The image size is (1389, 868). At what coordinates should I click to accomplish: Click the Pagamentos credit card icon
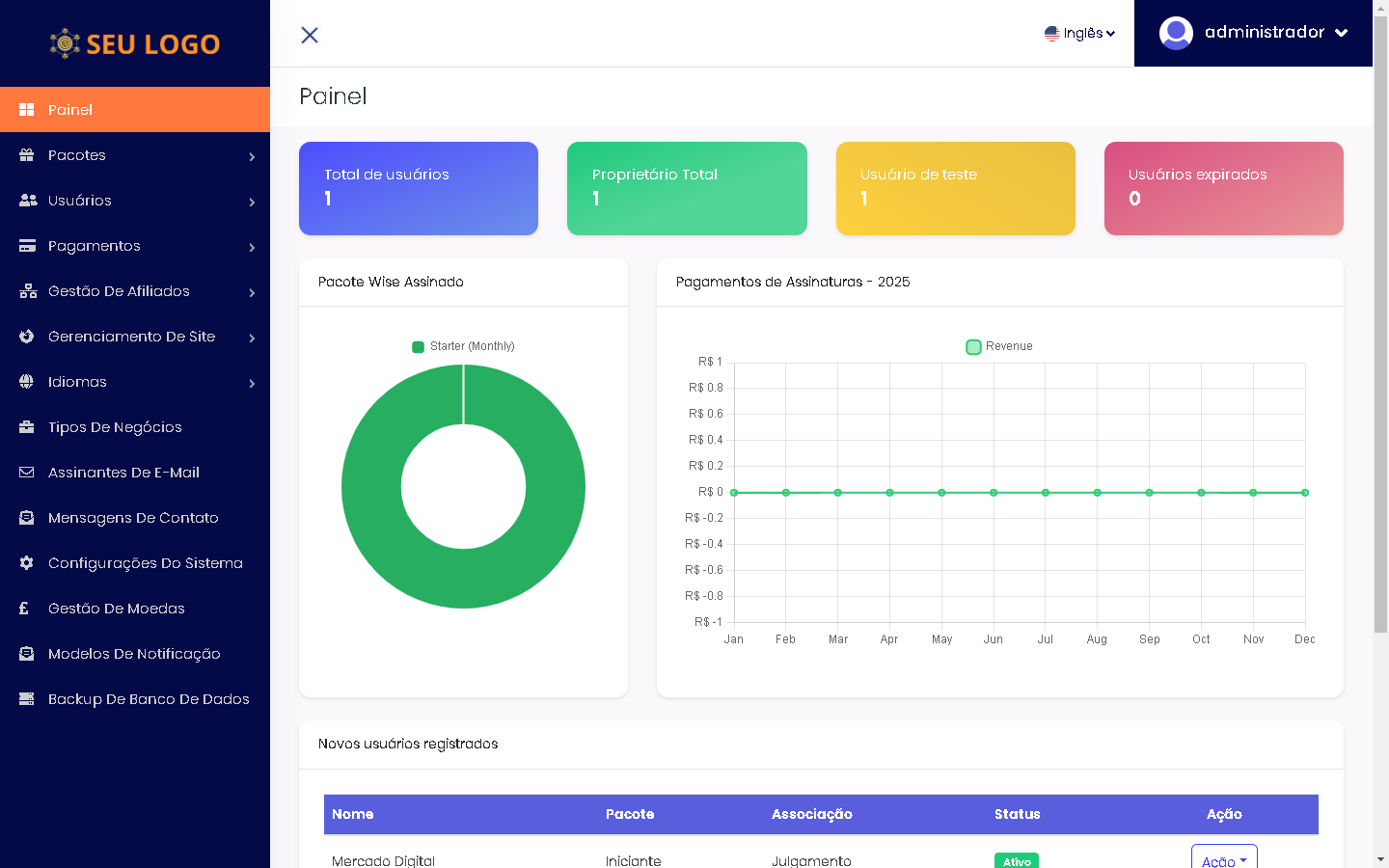pos(27,246)
